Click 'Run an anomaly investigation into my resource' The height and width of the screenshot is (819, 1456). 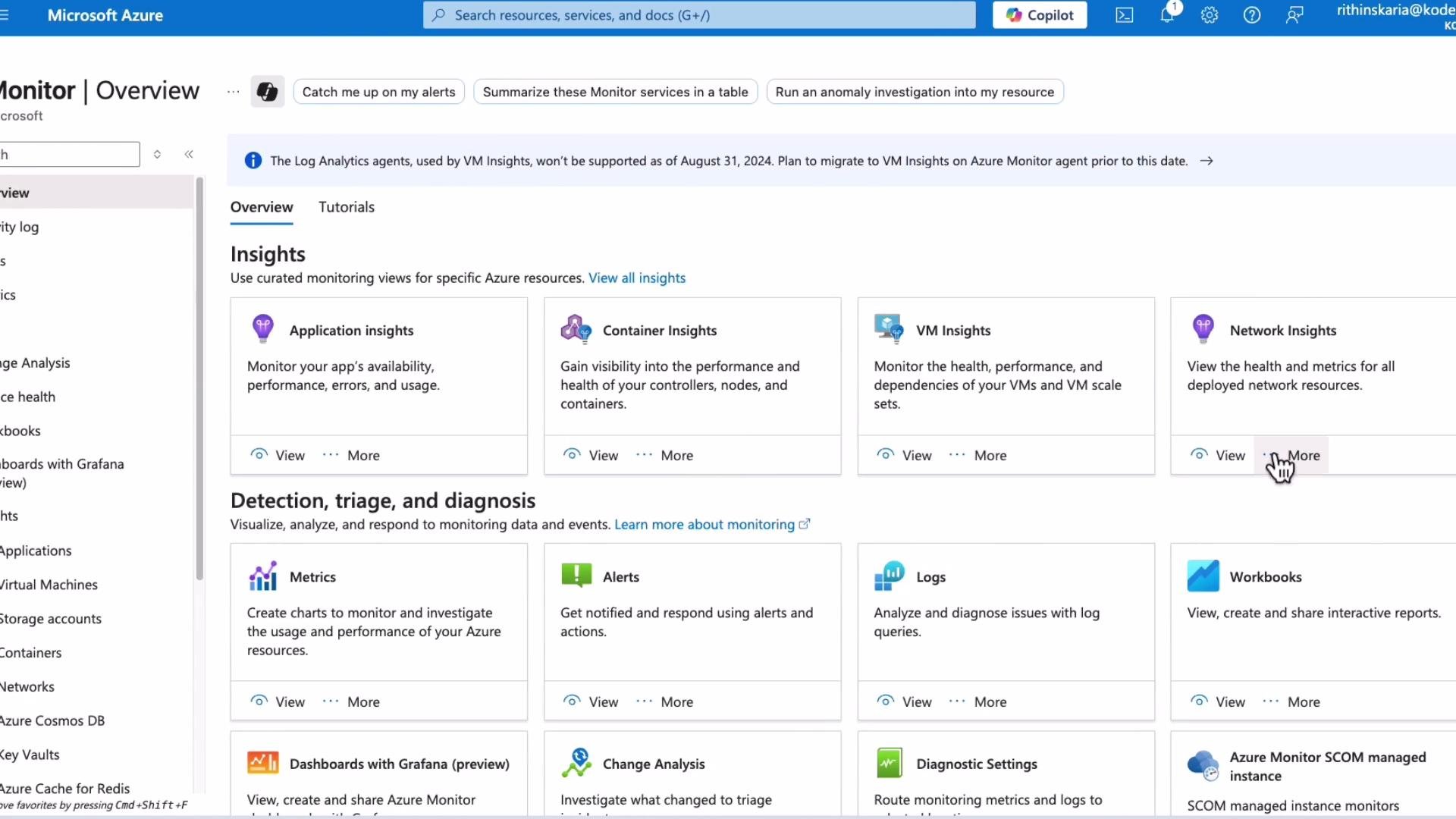pyautogui.click(x=915, y=92)
